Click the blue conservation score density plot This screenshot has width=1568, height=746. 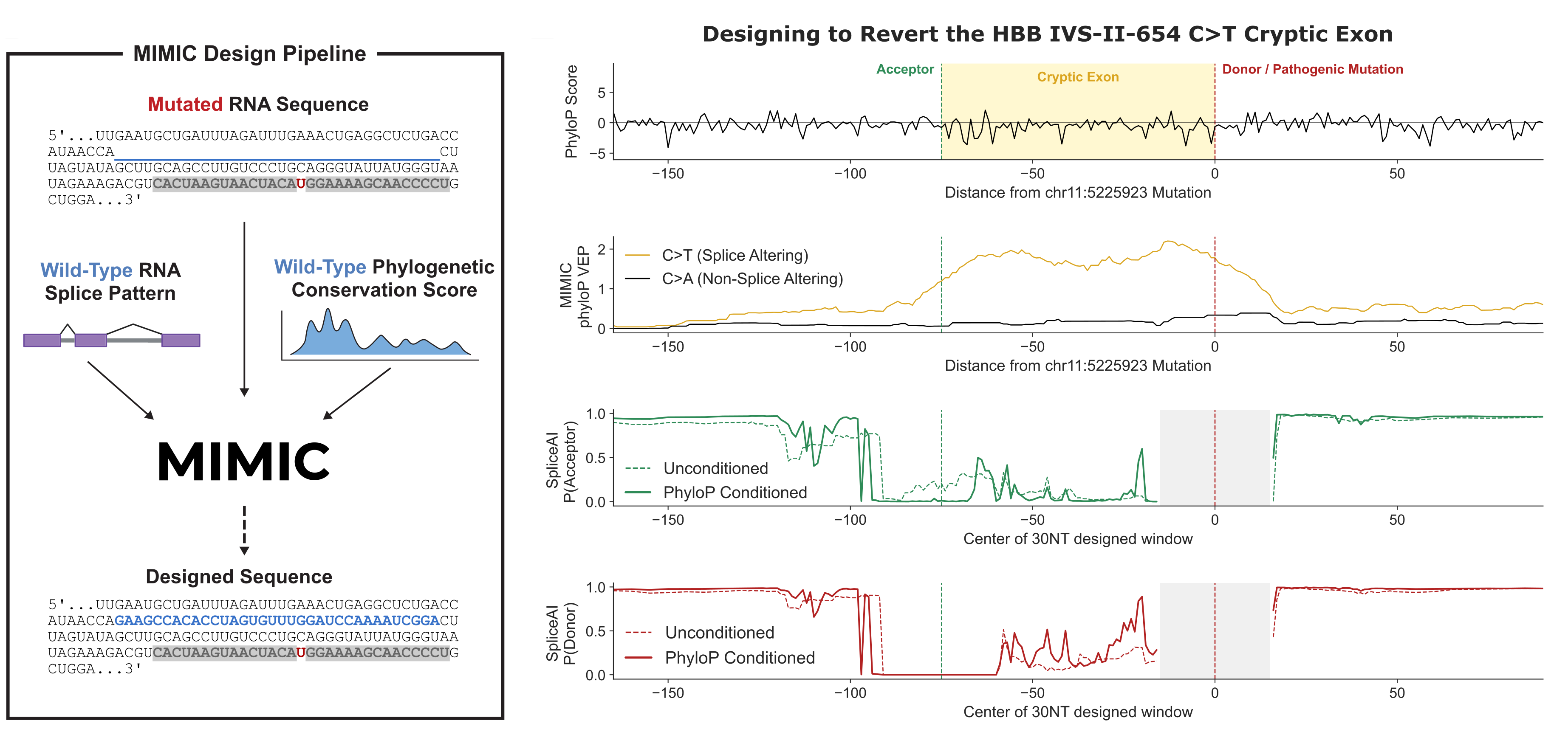(381, 333)
